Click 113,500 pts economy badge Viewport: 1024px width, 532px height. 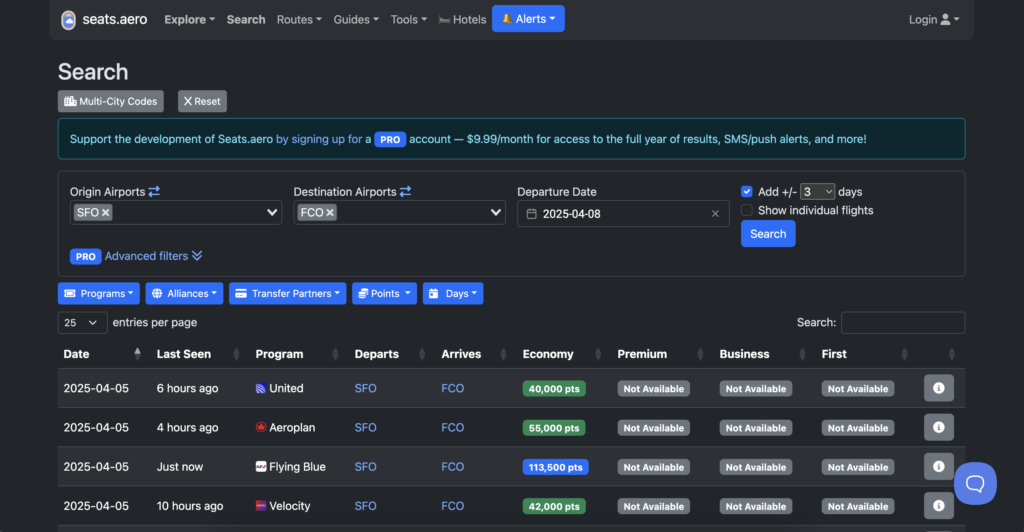coord(555,467)
